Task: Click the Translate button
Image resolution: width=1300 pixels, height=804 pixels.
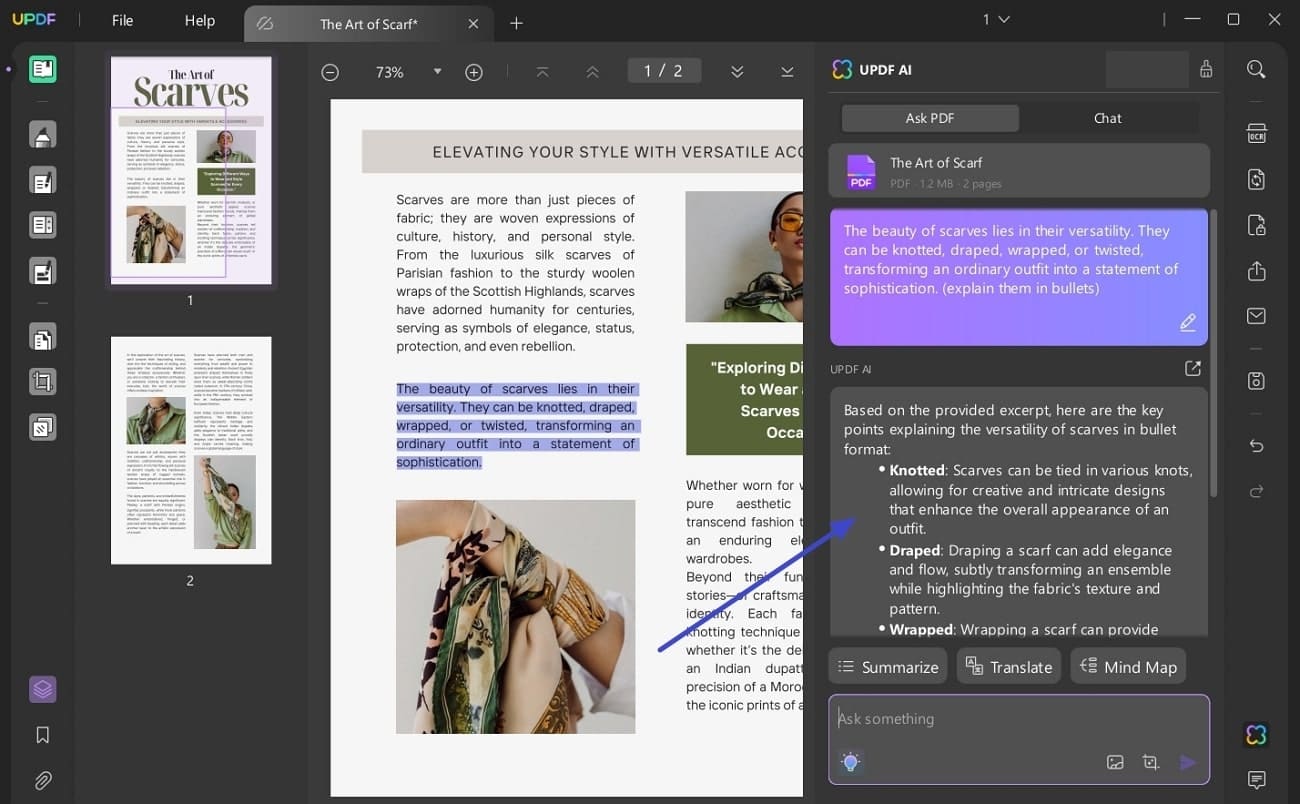Action: 1008,665
